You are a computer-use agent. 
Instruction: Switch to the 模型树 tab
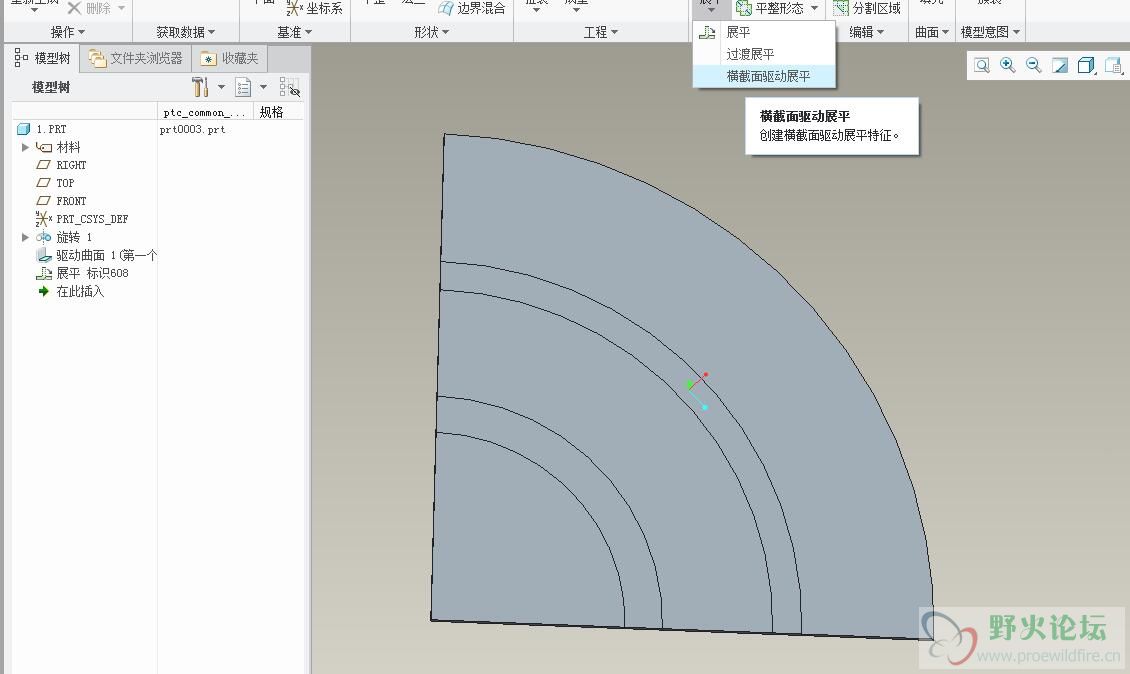[42, 58]
